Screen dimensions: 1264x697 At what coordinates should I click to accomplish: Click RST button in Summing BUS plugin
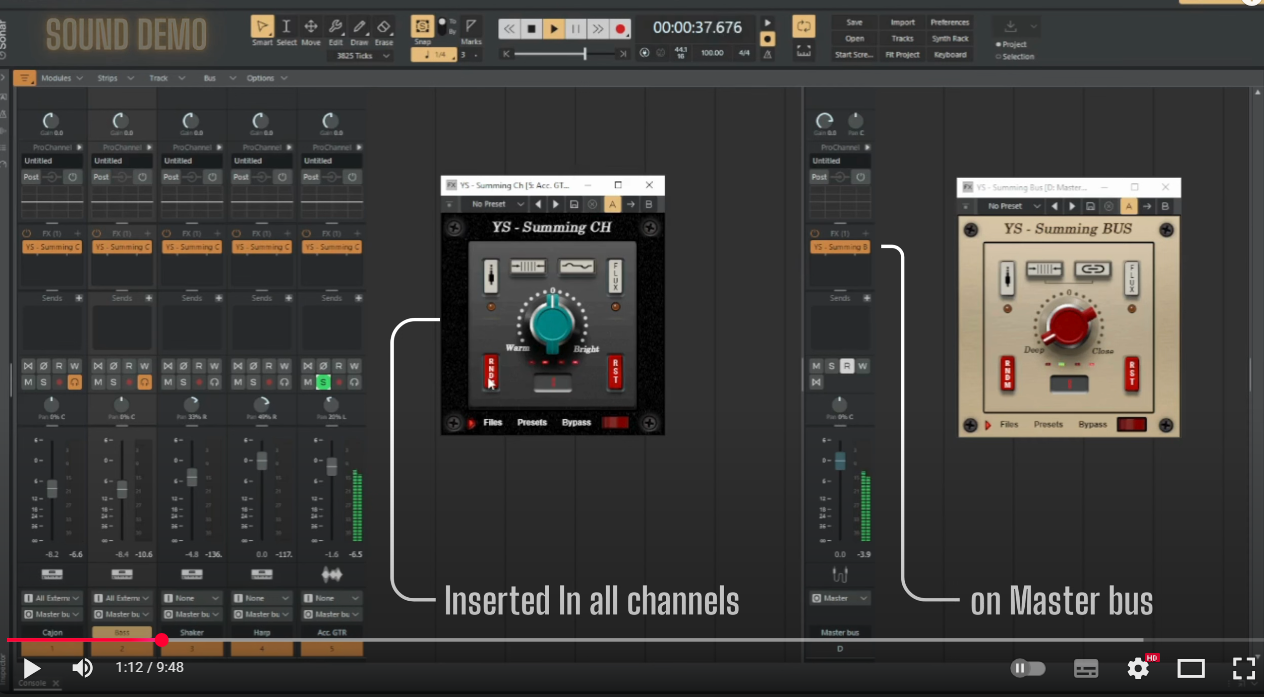1133,373
